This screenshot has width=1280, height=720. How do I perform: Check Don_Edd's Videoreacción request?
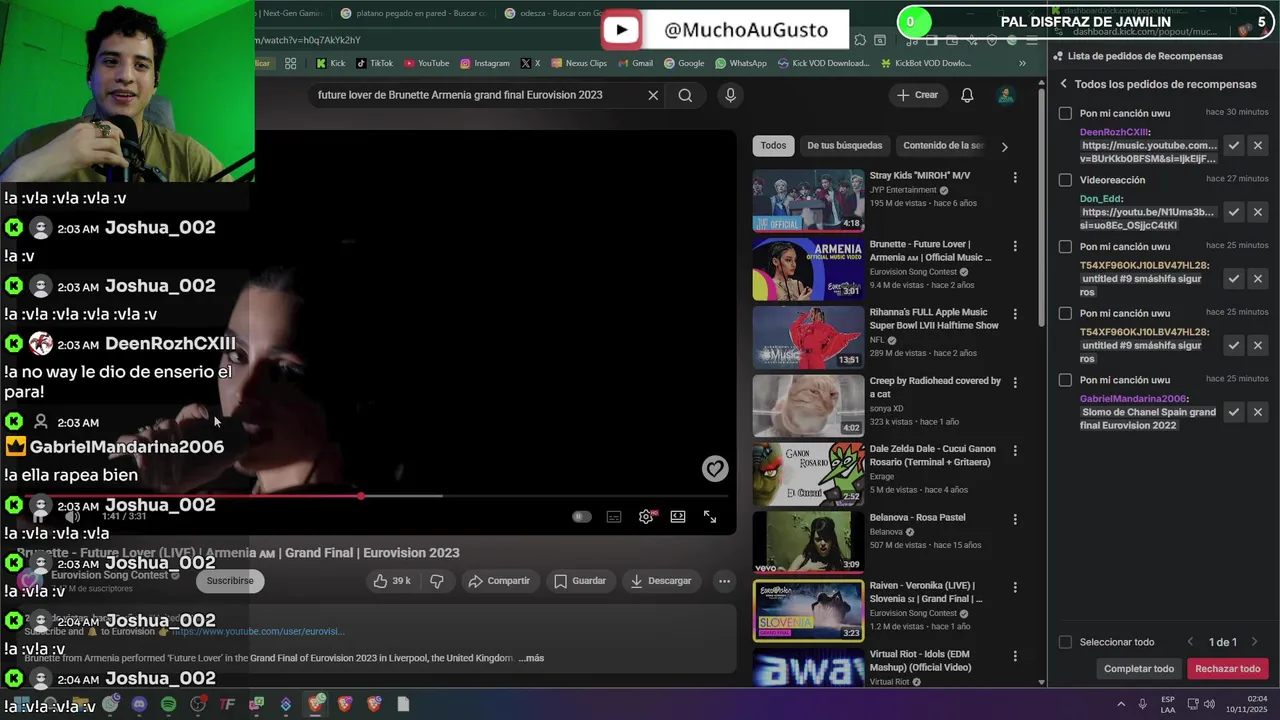pyautogui.click(x=1065, y=180)
